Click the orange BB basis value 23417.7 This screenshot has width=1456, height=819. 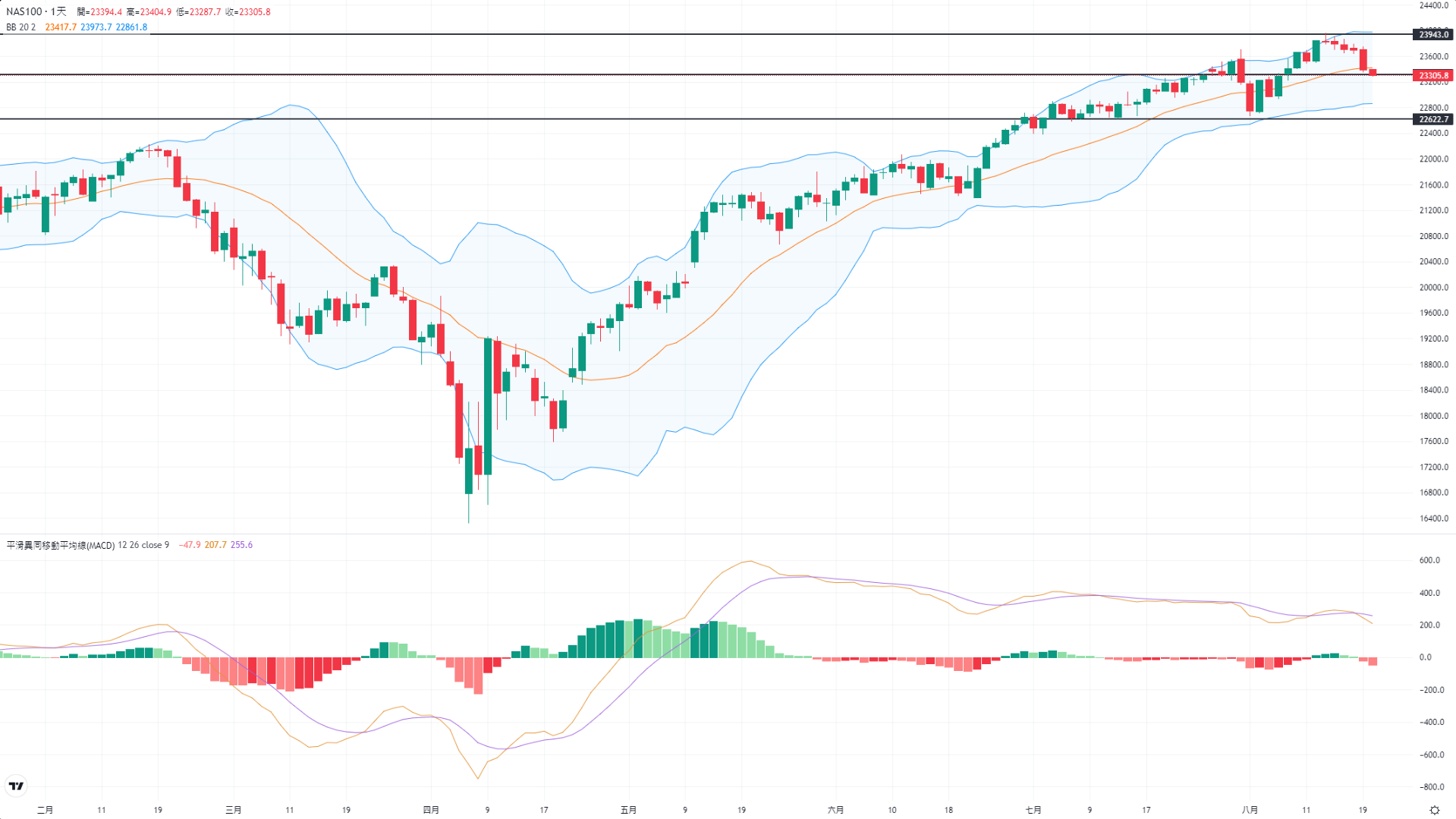pos(61,27)
